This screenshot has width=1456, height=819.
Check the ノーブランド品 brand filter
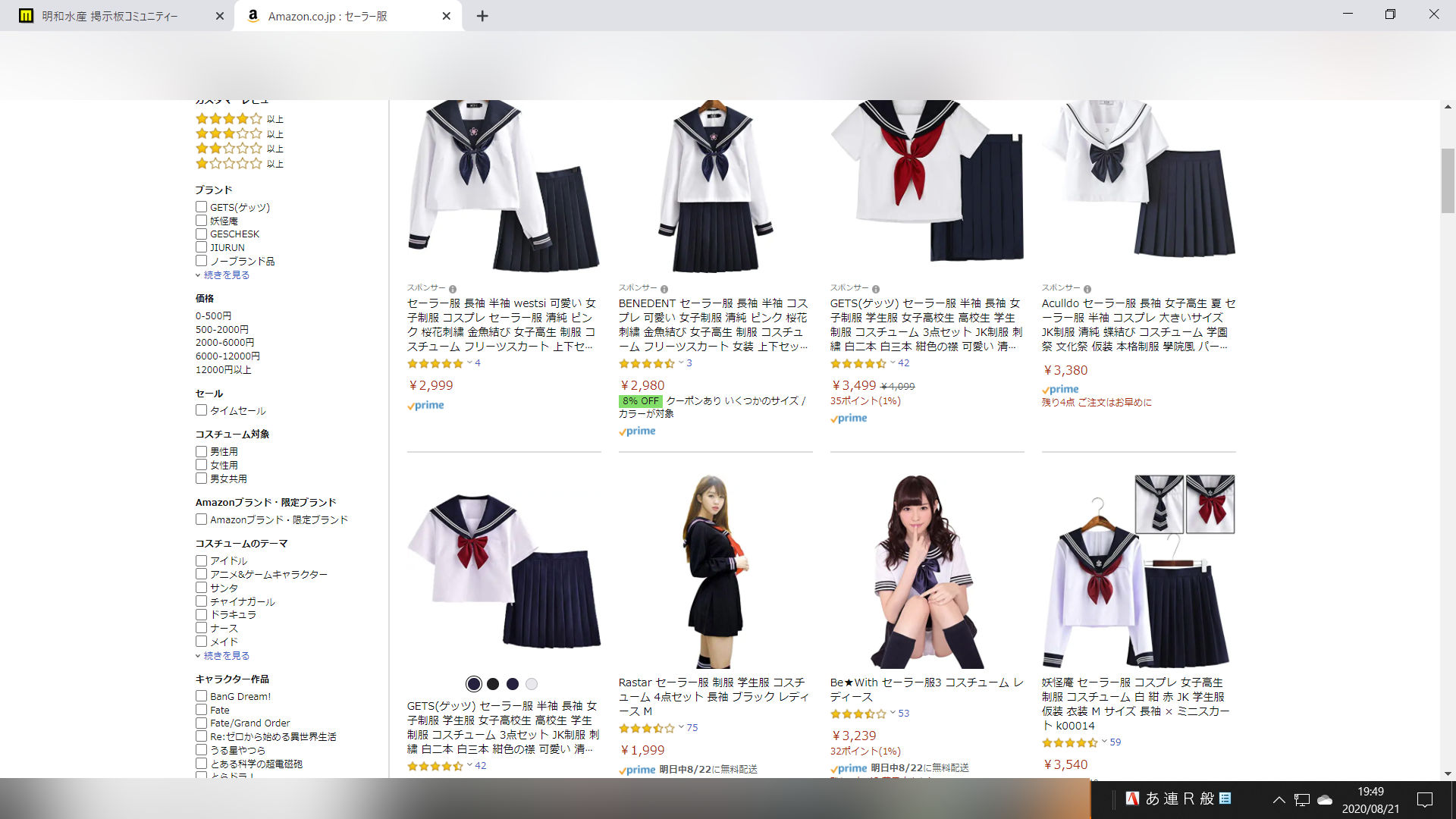(x=201, y=261)
